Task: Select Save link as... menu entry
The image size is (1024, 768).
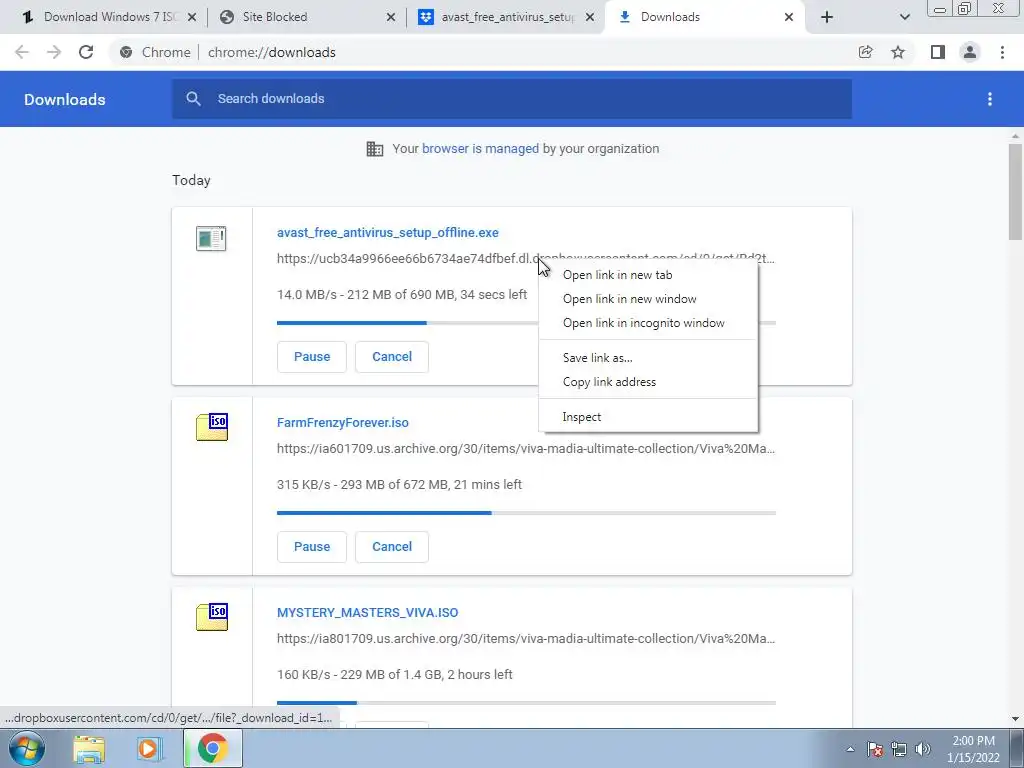Action: (648, 358)
